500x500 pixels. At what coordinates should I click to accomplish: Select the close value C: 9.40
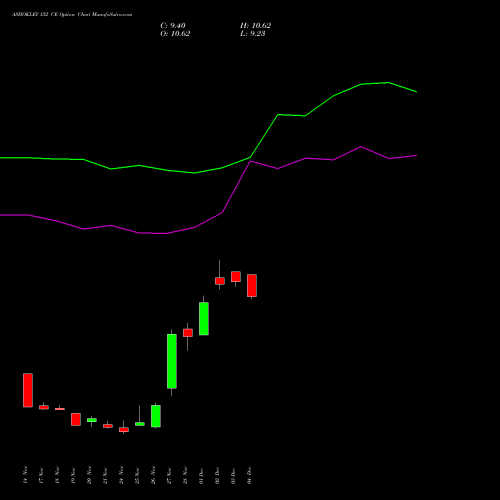click(x=173, y=26)
